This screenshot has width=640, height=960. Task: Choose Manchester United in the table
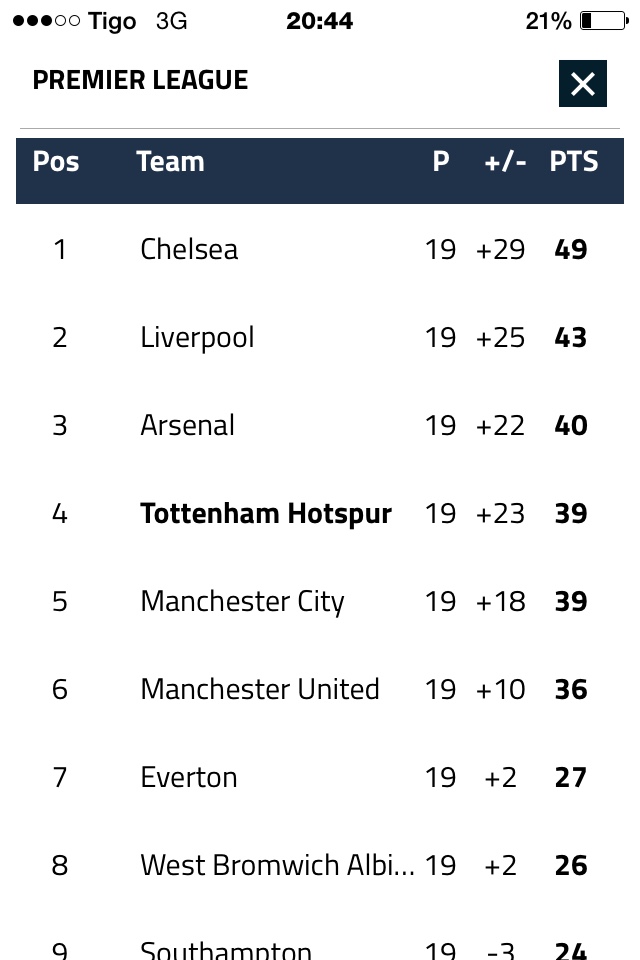coord(260,689)
